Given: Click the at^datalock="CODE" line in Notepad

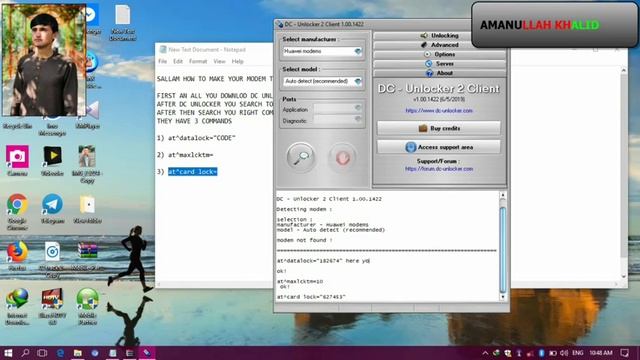Looking at the screenshot, I should coord(196,138).
